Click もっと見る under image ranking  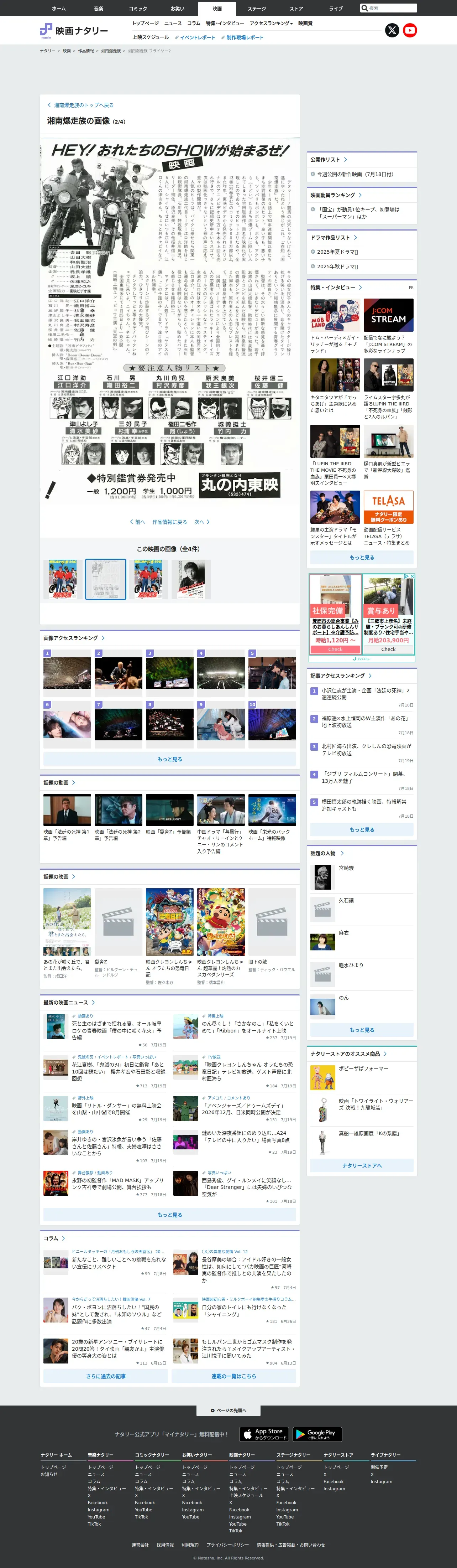[x=169, y=759]
